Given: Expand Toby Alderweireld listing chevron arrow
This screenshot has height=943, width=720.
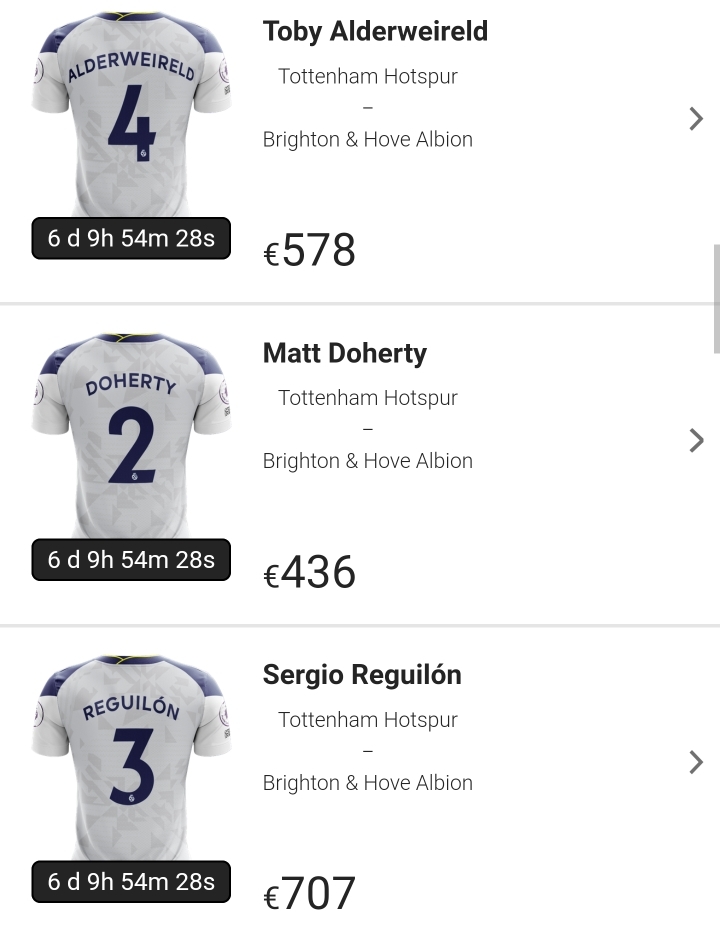Looking at the screenshot, I should tap(697, 119).
